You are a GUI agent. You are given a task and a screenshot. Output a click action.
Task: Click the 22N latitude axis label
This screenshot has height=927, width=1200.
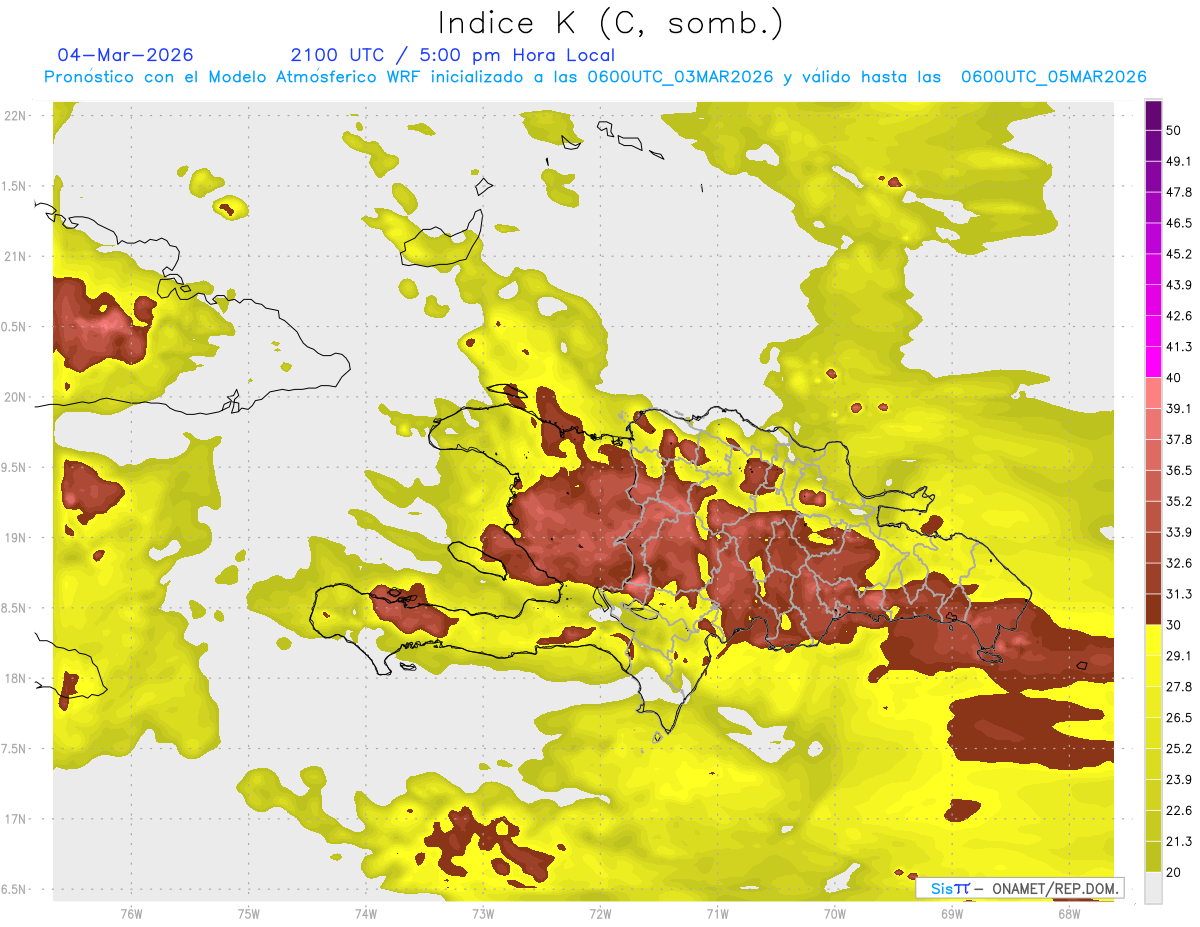click(x=14, y=115)
